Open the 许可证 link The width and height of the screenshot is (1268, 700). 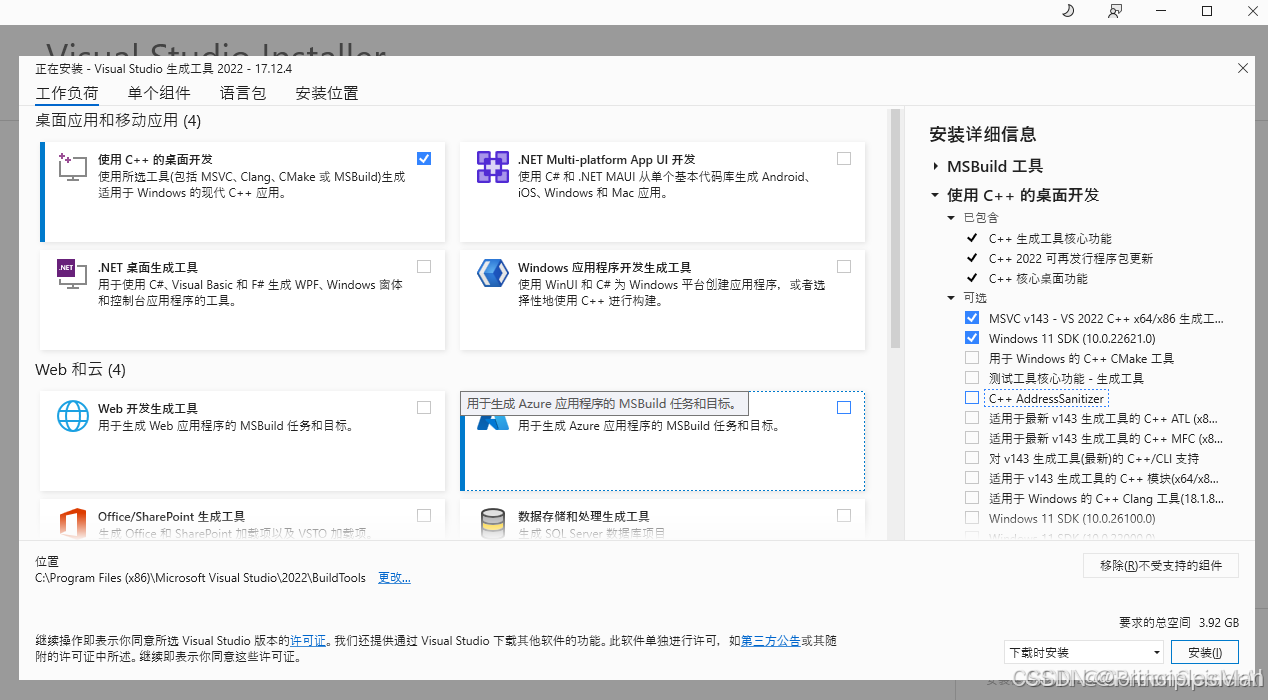tap(308, 641)
